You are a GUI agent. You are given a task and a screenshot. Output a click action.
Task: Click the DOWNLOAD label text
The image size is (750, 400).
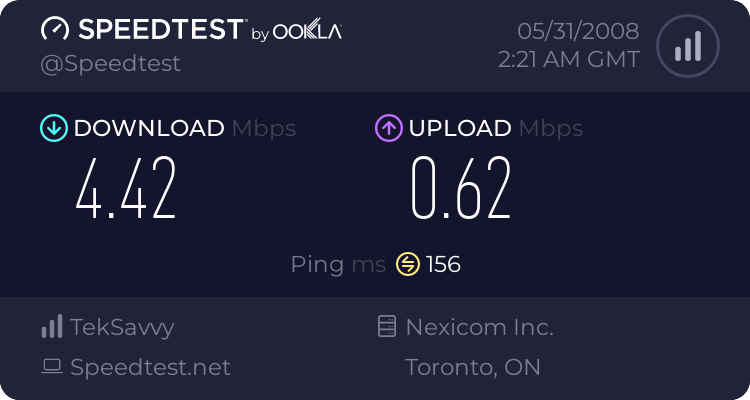point(149,128)
